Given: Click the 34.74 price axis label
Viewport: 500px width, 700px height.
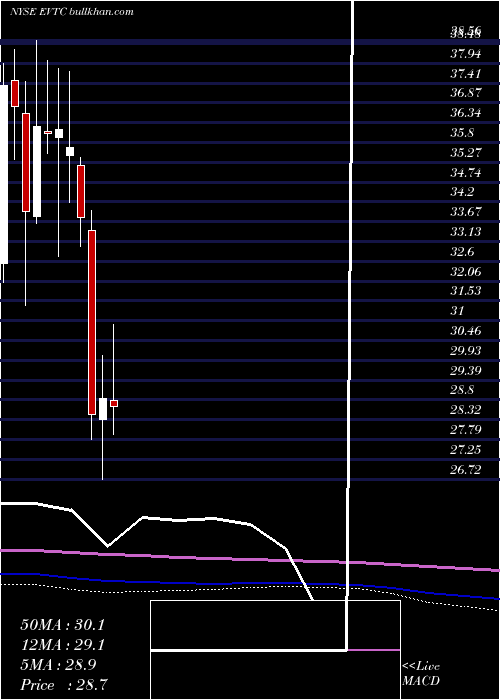Looking at the screenshot, I should pyautogui.click(x=466, y=172).
